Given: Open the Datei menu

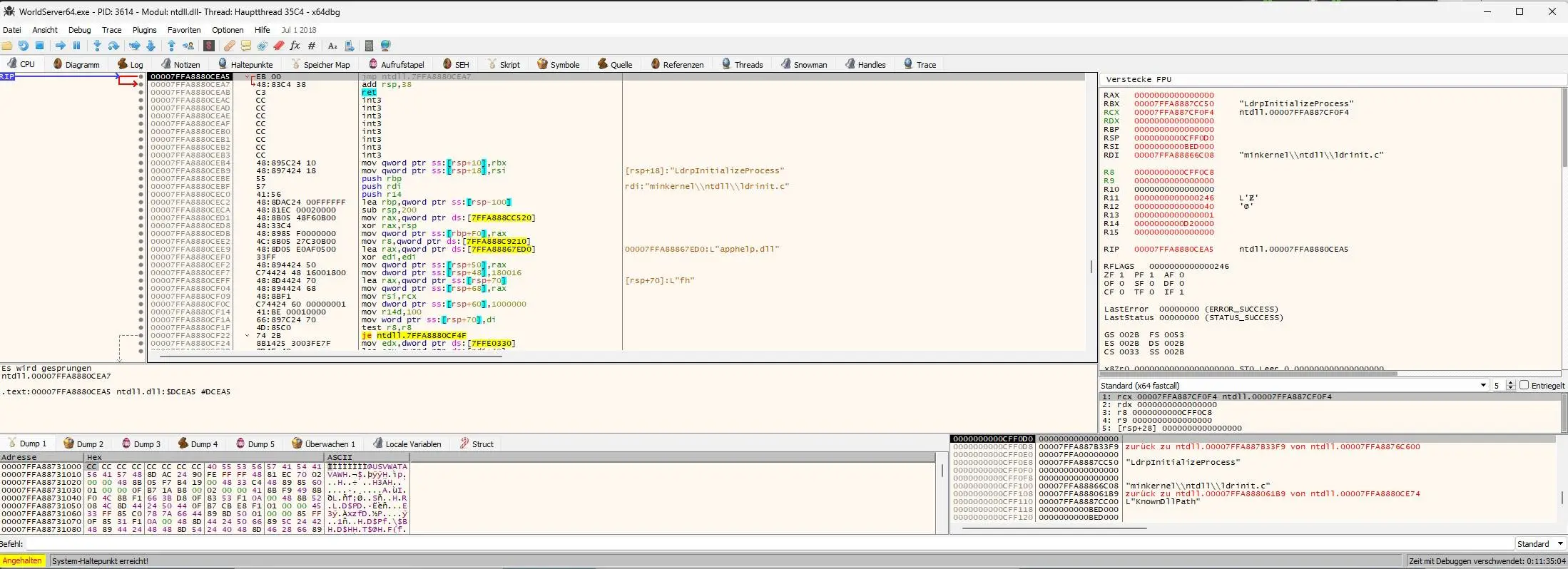Looking at the screenshot, I should click(x=12, y=30).
